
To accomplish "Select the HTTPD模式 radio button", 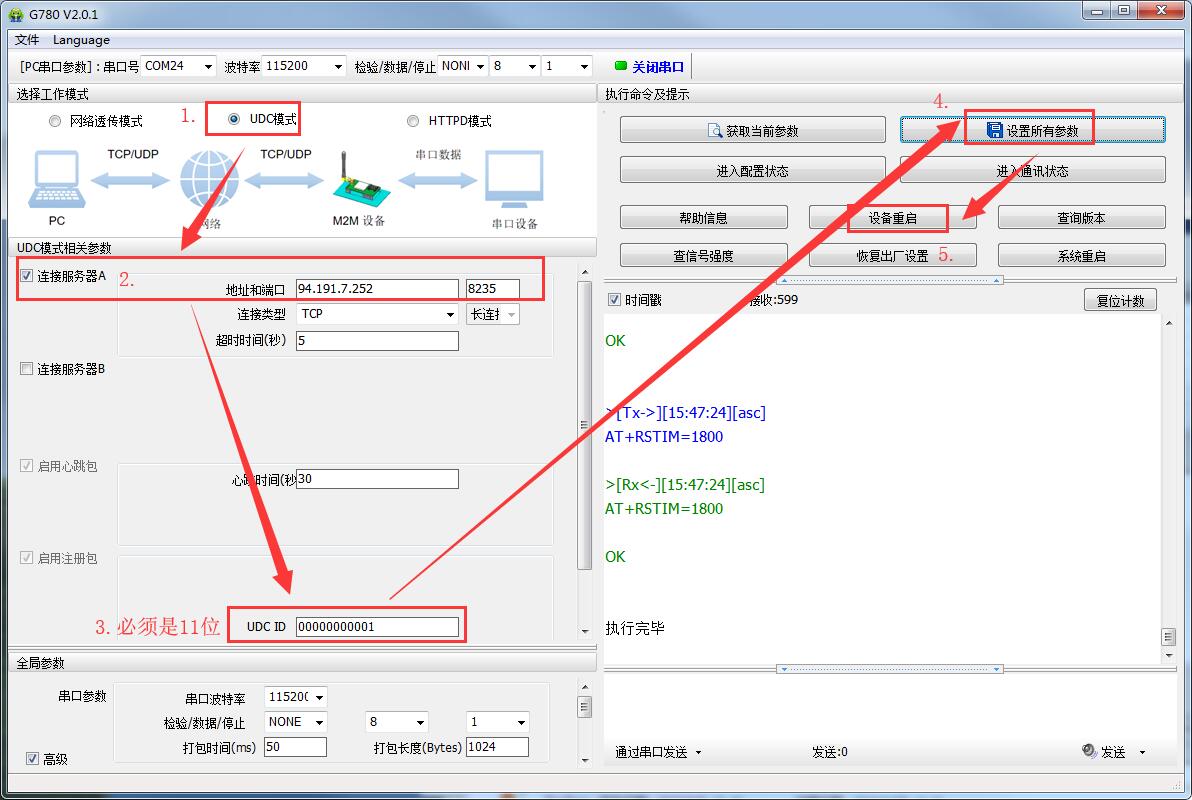I will pyautogui.click(x=413, y=121).
